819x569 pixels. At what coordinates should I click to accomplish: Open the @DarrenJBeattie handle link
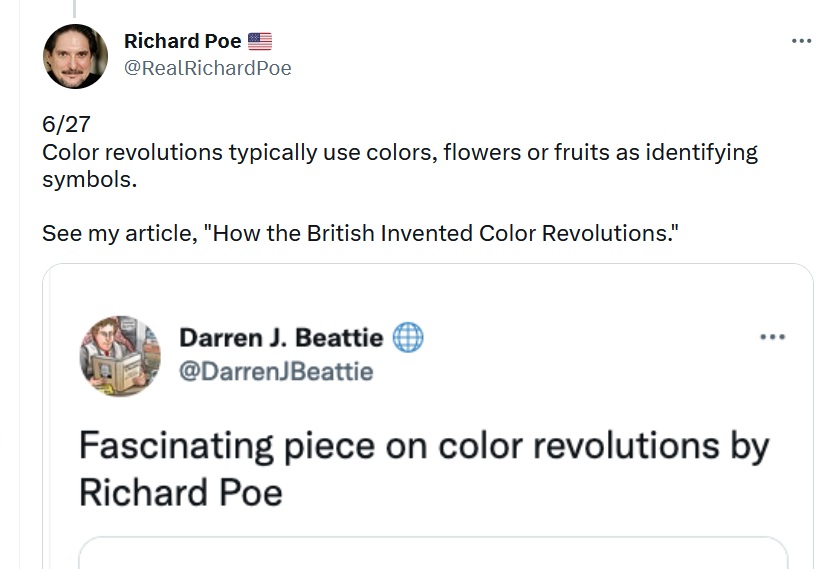[x=276, y=372]
